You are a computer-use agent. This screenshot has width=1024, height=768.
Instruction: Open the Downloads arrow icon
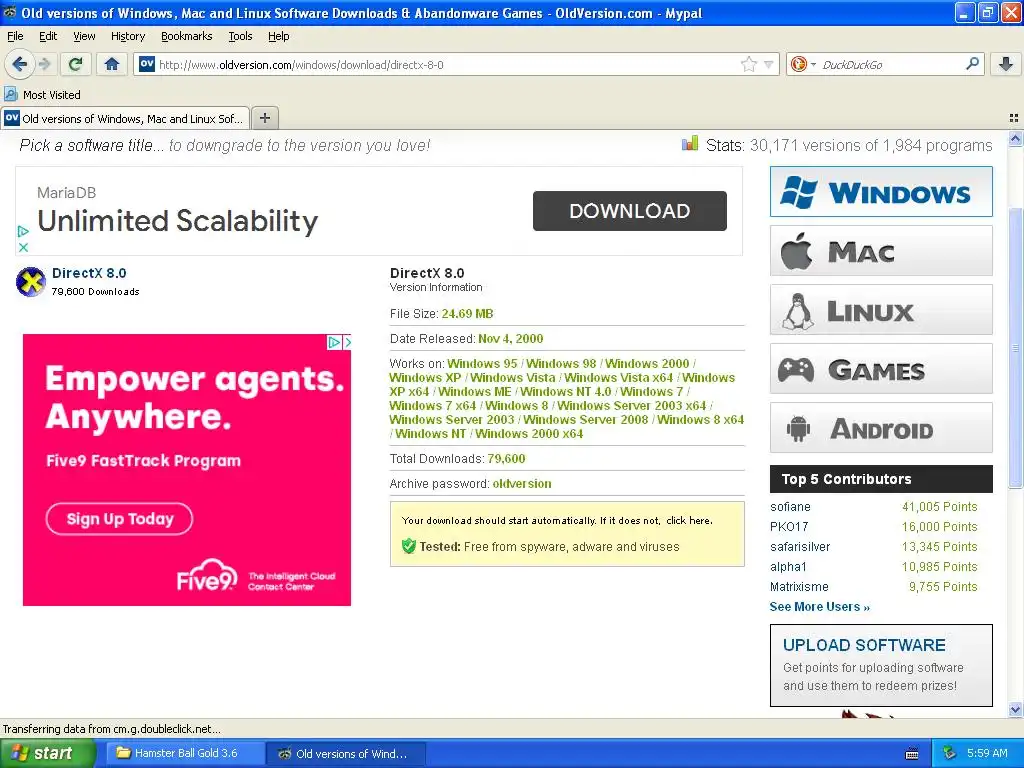point(1006,64)
